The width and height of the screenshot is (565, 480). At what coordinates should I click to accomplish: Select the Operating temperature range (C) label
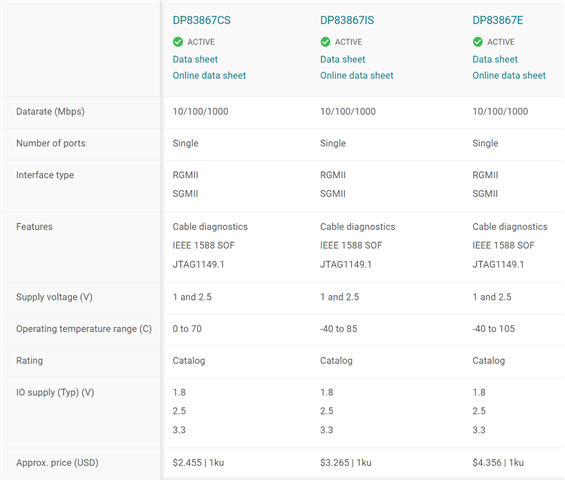84,329
